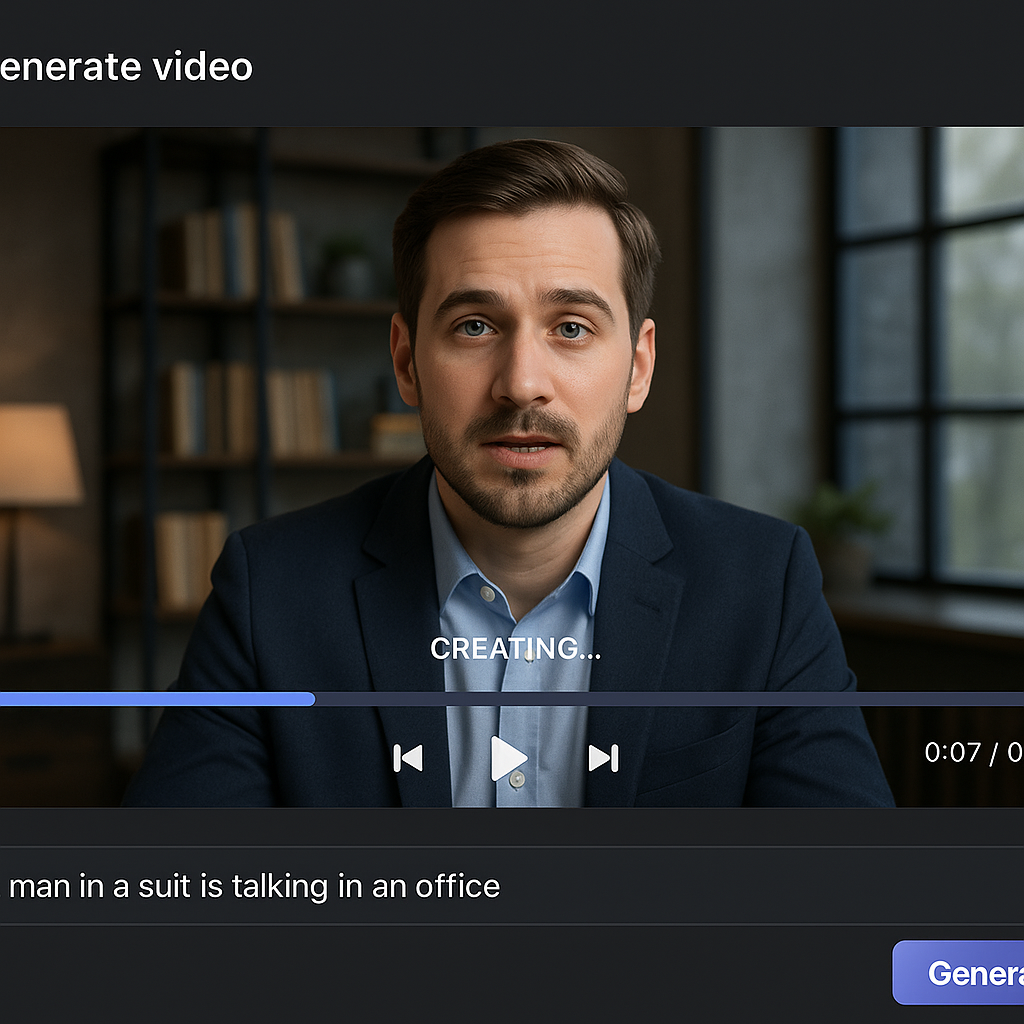Click empty space right of the prompt text
Viewport: 1024px width, 1024px height.
point(760,886)
